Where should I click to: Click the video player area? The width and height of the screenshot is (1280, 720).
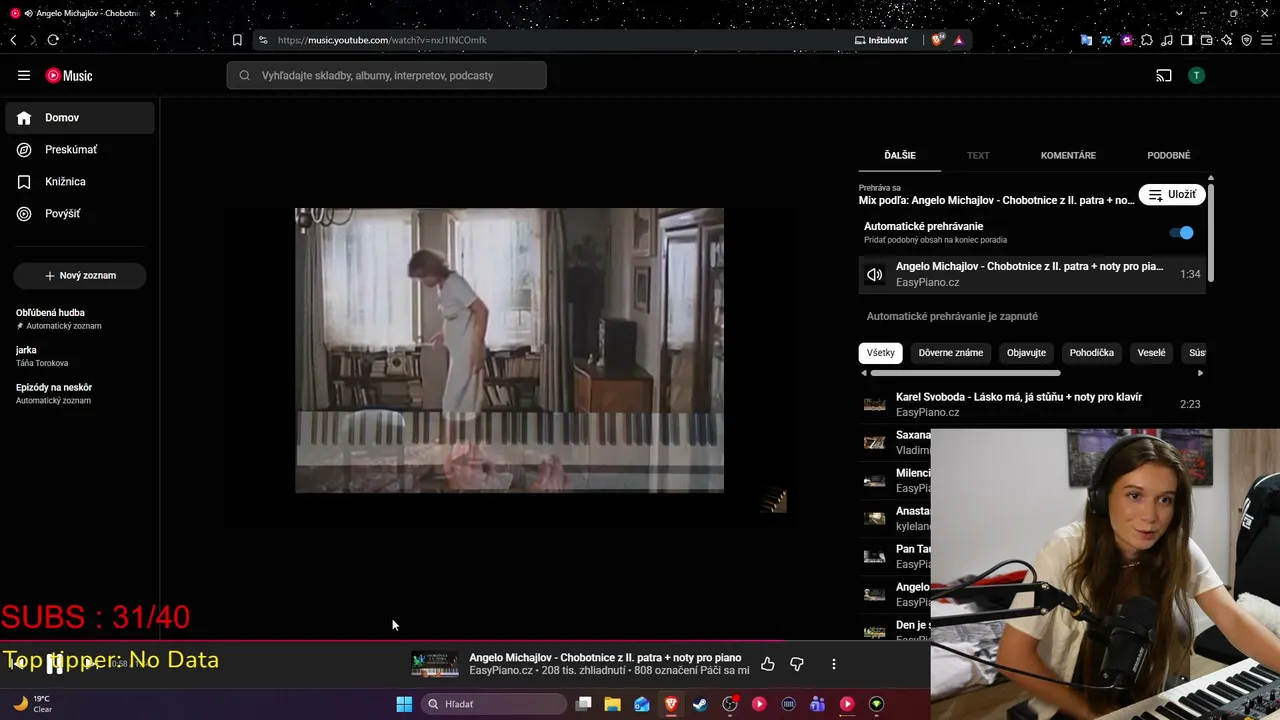(x=509, y=350)
